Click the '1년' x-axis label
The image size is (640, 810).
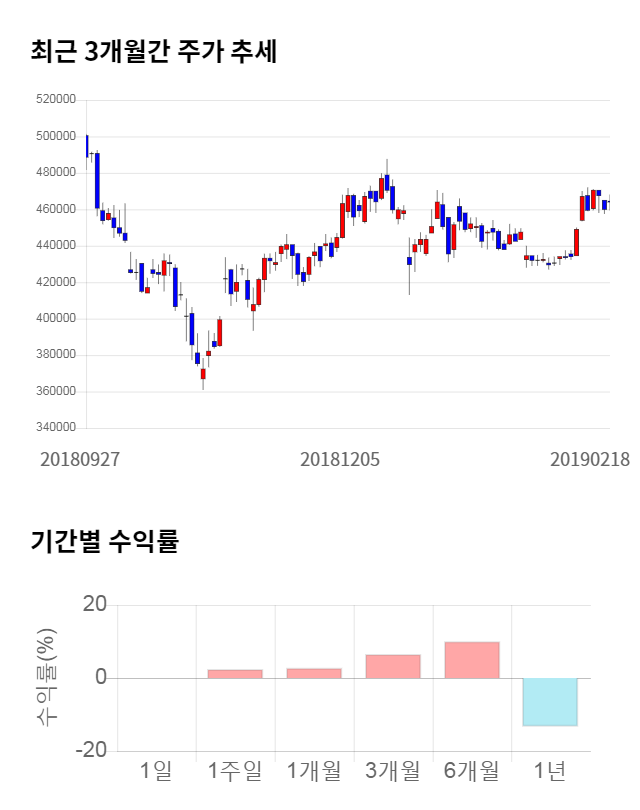click(550, 771)
